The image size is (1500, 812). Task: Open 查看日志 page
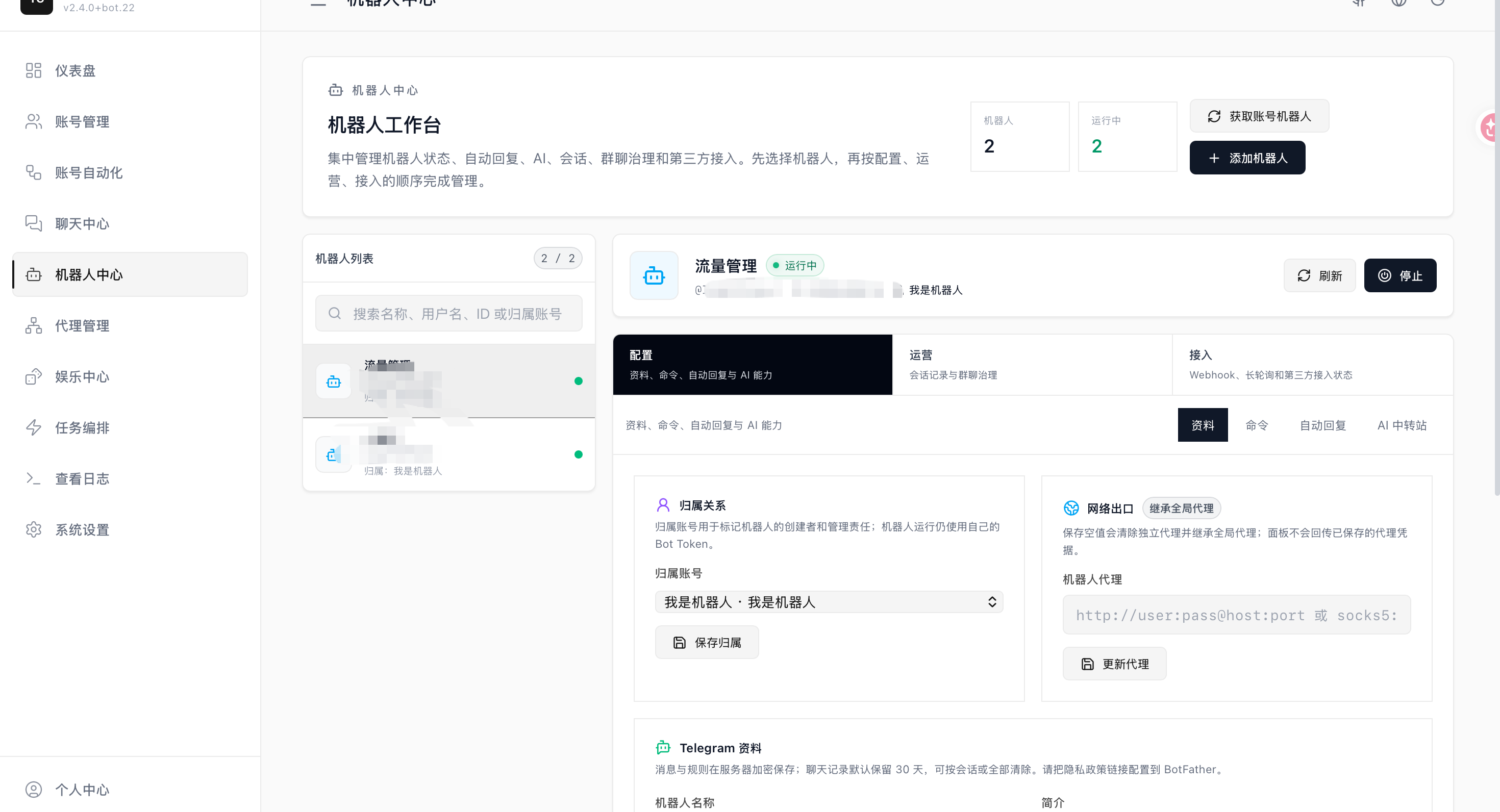point(130,478)
